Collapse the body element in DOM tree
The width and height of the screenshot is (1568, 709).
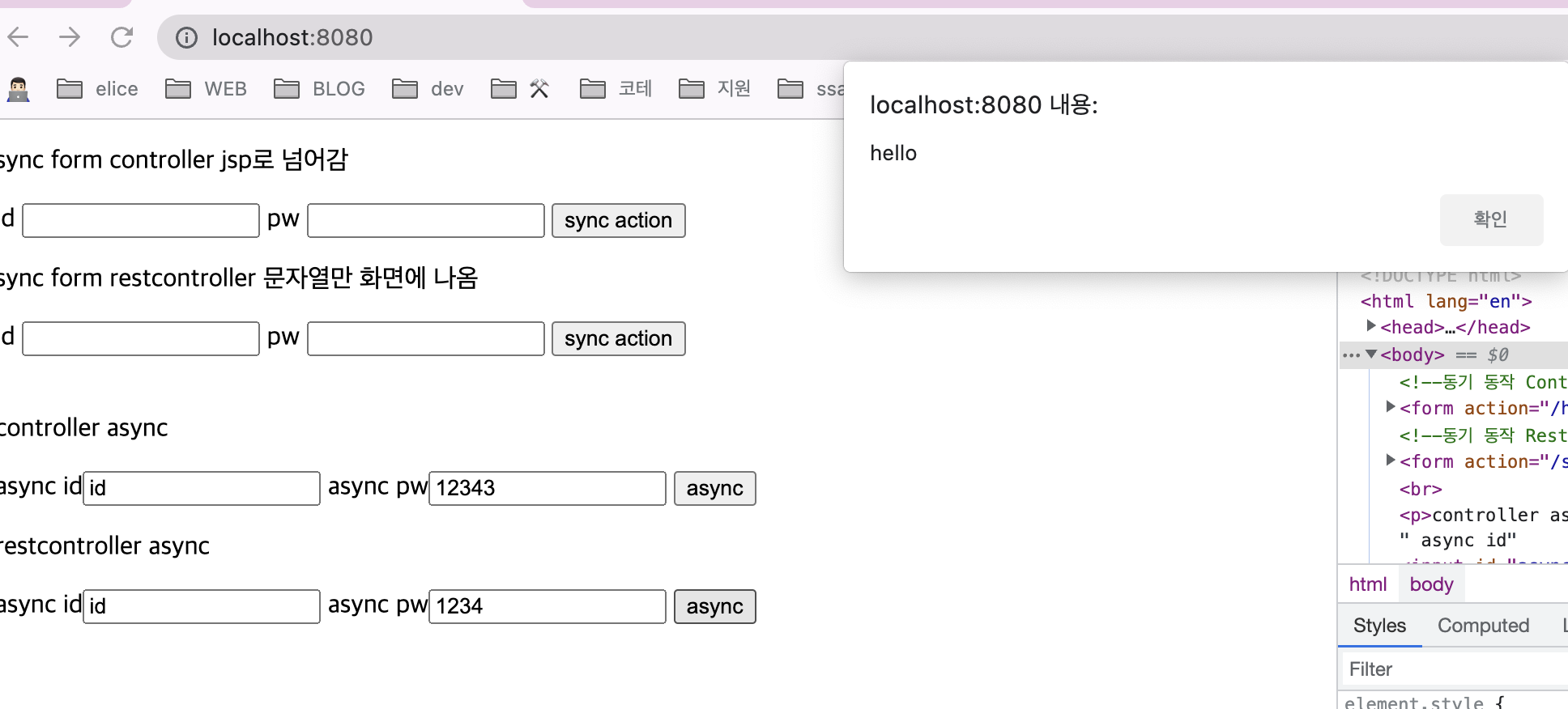click(1370, 354)
